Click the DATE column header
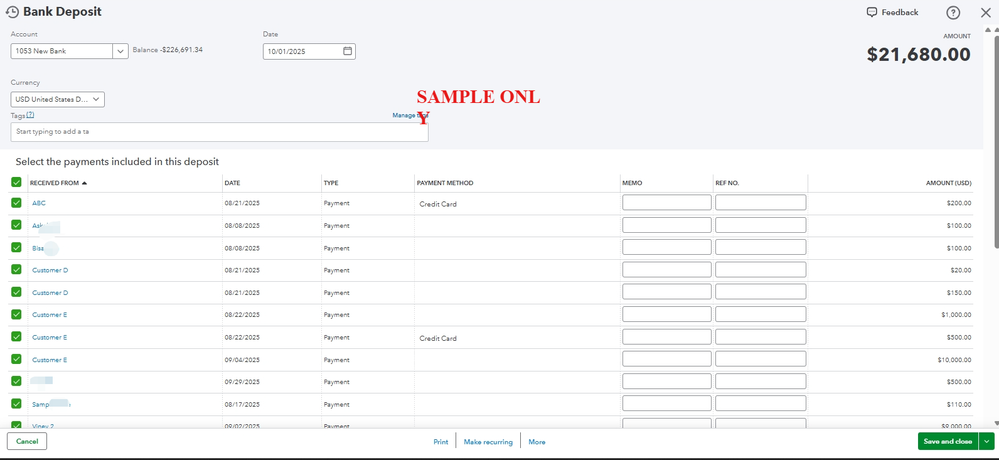The height and width of the screenshot is (460, 999). pos(232,183)
